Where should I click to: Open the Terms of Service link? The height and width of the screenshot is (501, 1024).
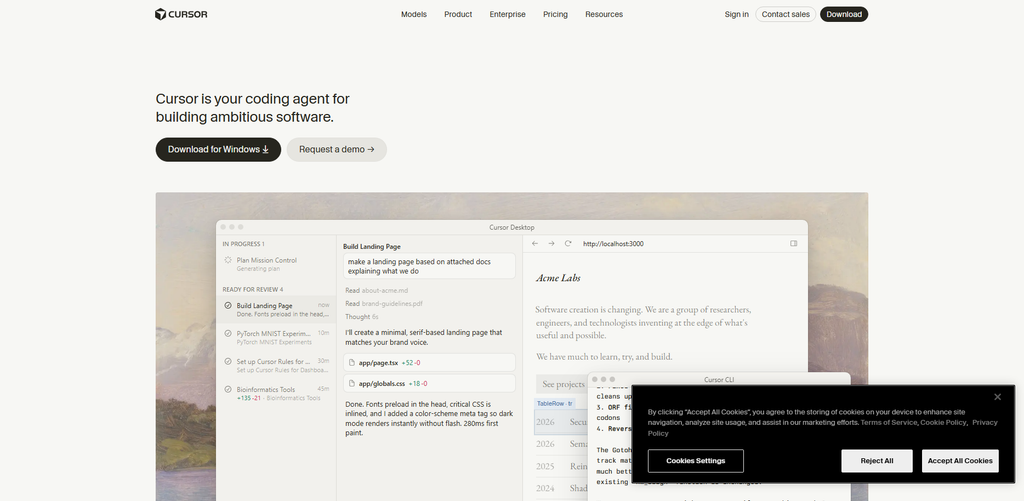pyautogui.click(x=888, y=423)
